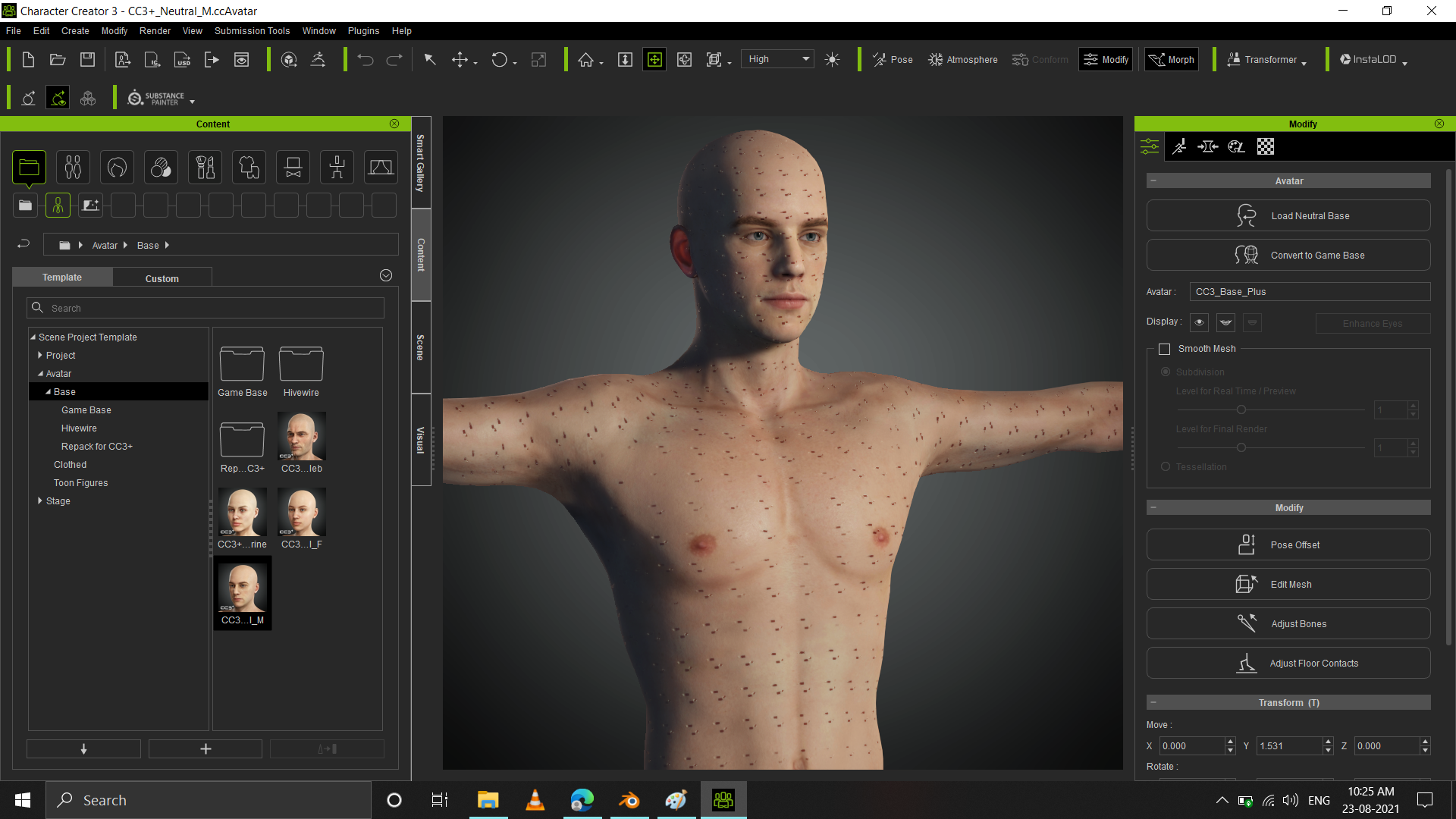Open project with the folder icon
Viewport: 1456px width, 819px height.
tap(58, 60)
